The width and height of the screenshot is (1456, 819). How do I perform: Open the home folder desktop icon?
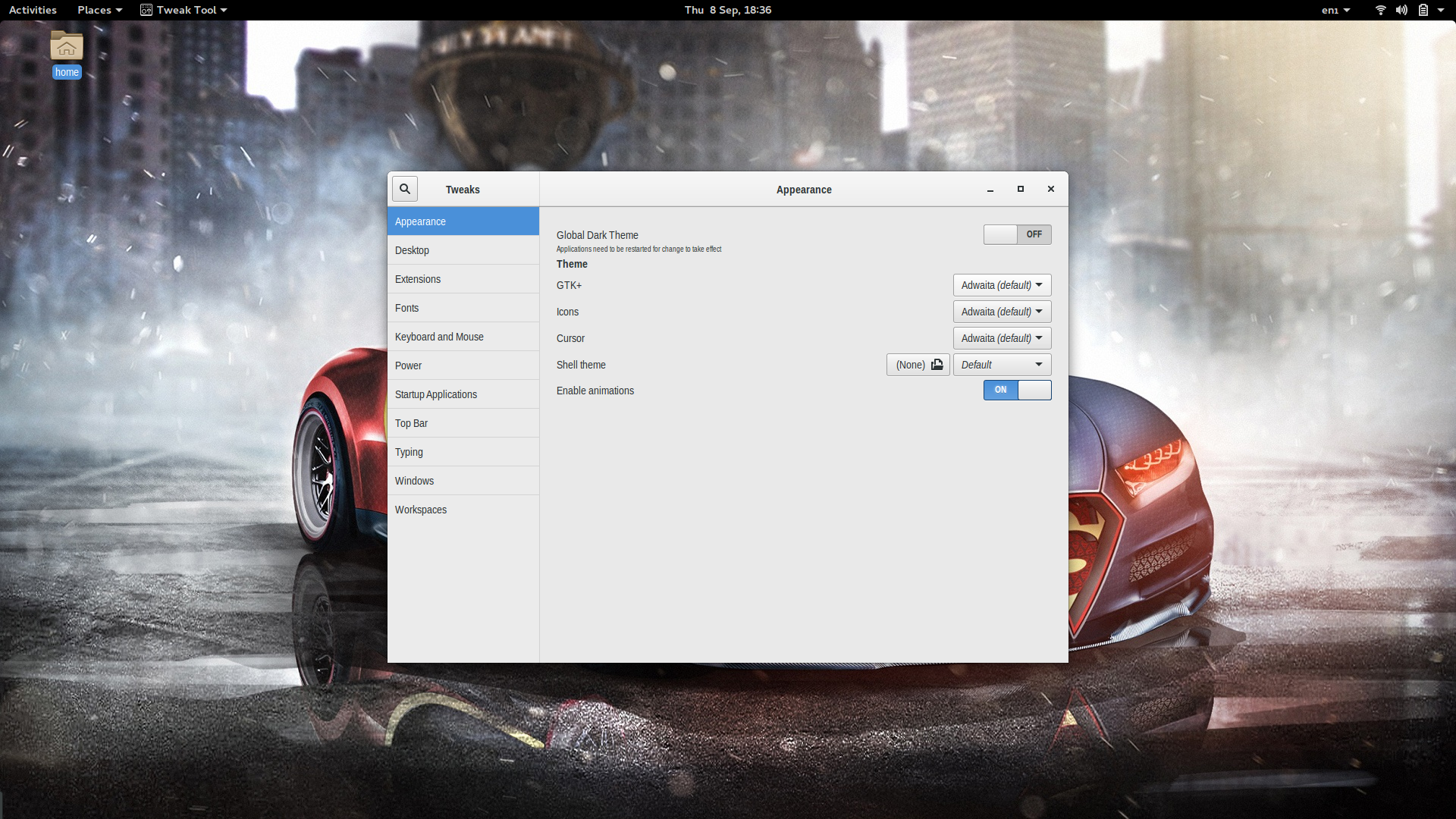(67, 55)
